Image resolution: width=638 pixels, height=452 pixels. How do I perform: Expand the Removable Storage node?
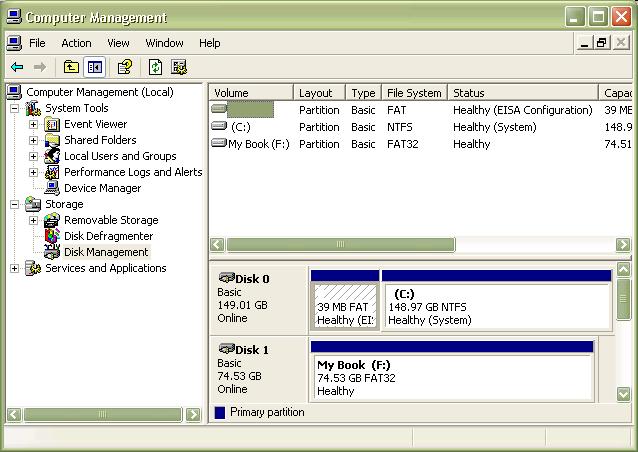click(x=33, y=220)
